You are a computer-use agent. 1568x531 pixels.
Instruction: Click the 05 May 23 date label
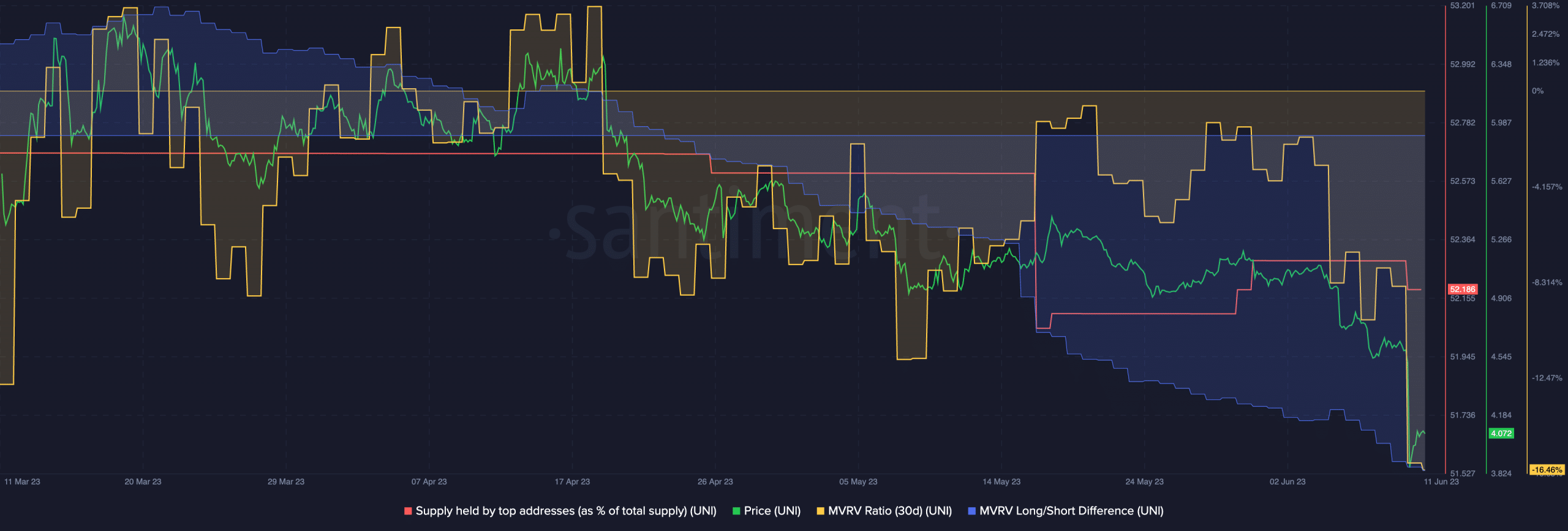(x=858, y=482)
